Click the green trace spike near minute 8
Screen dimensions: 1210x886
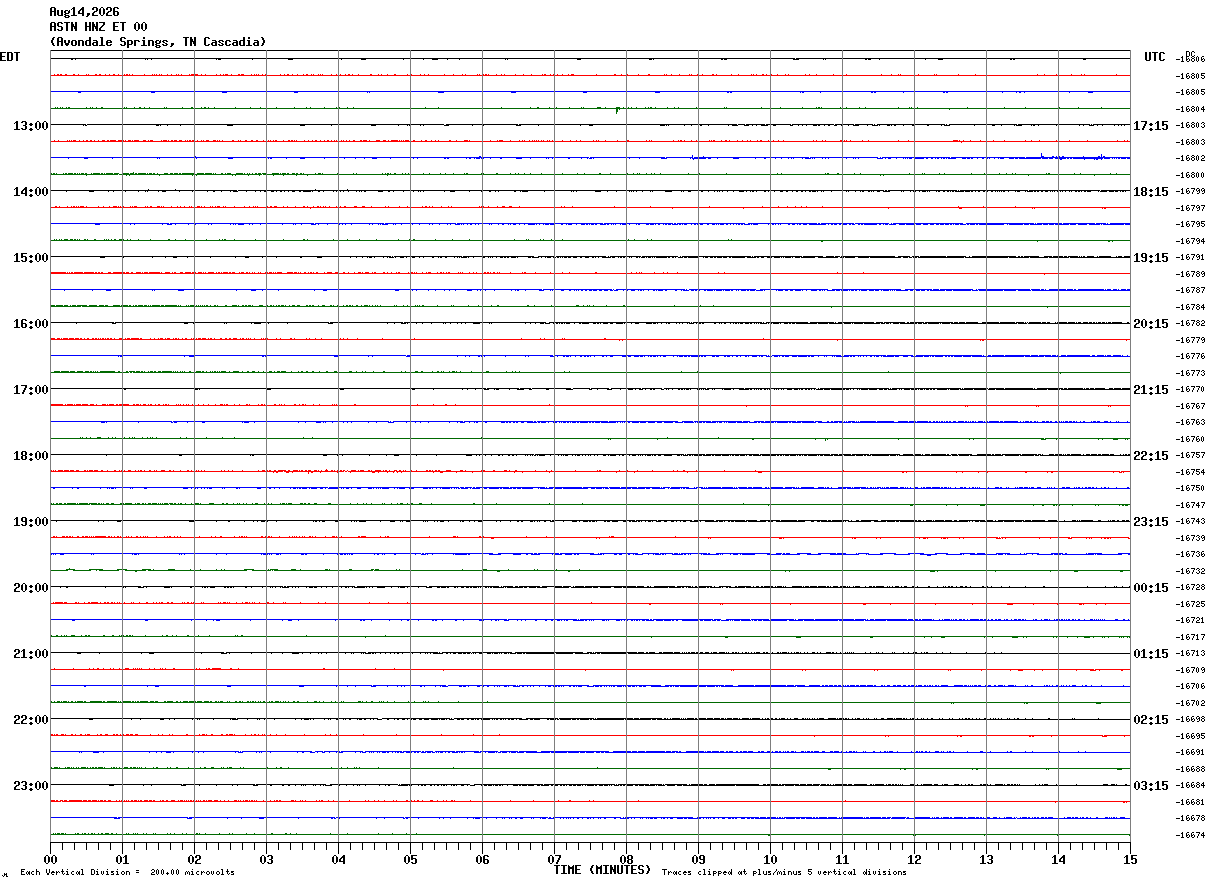[x=617, y=109]
